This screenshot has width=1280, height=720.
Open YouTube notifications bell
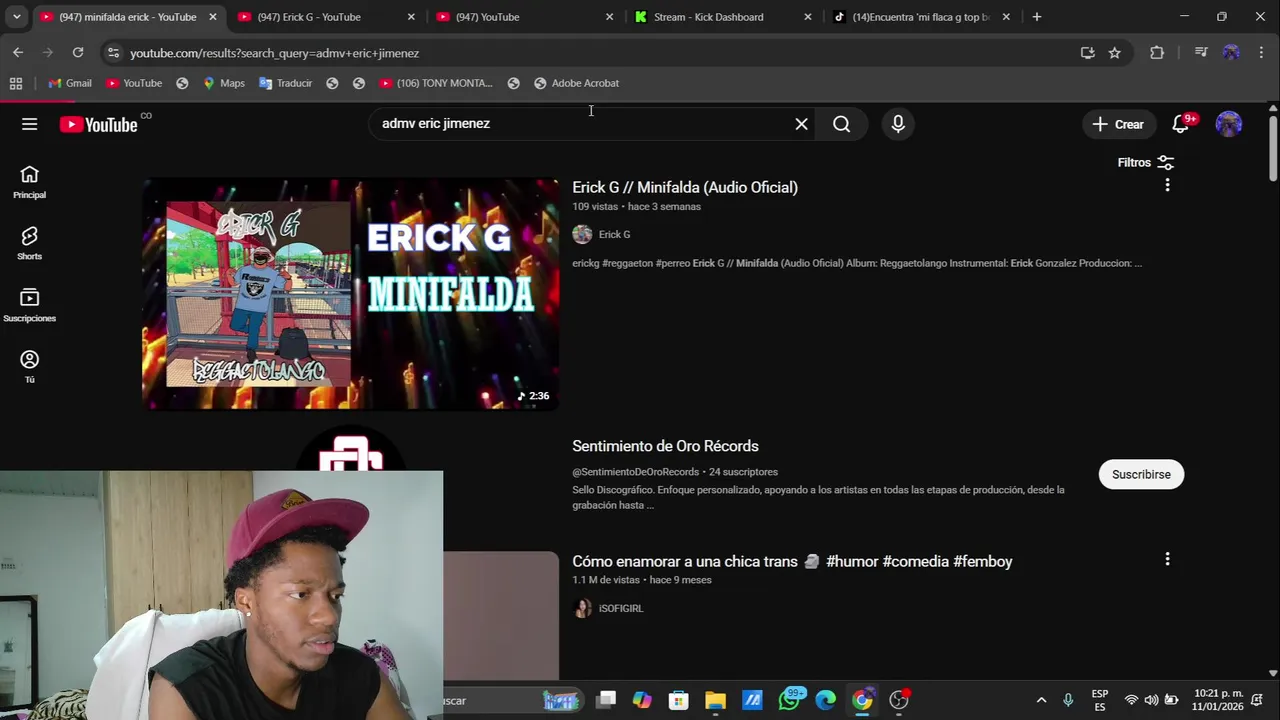tap(1181, 124)
